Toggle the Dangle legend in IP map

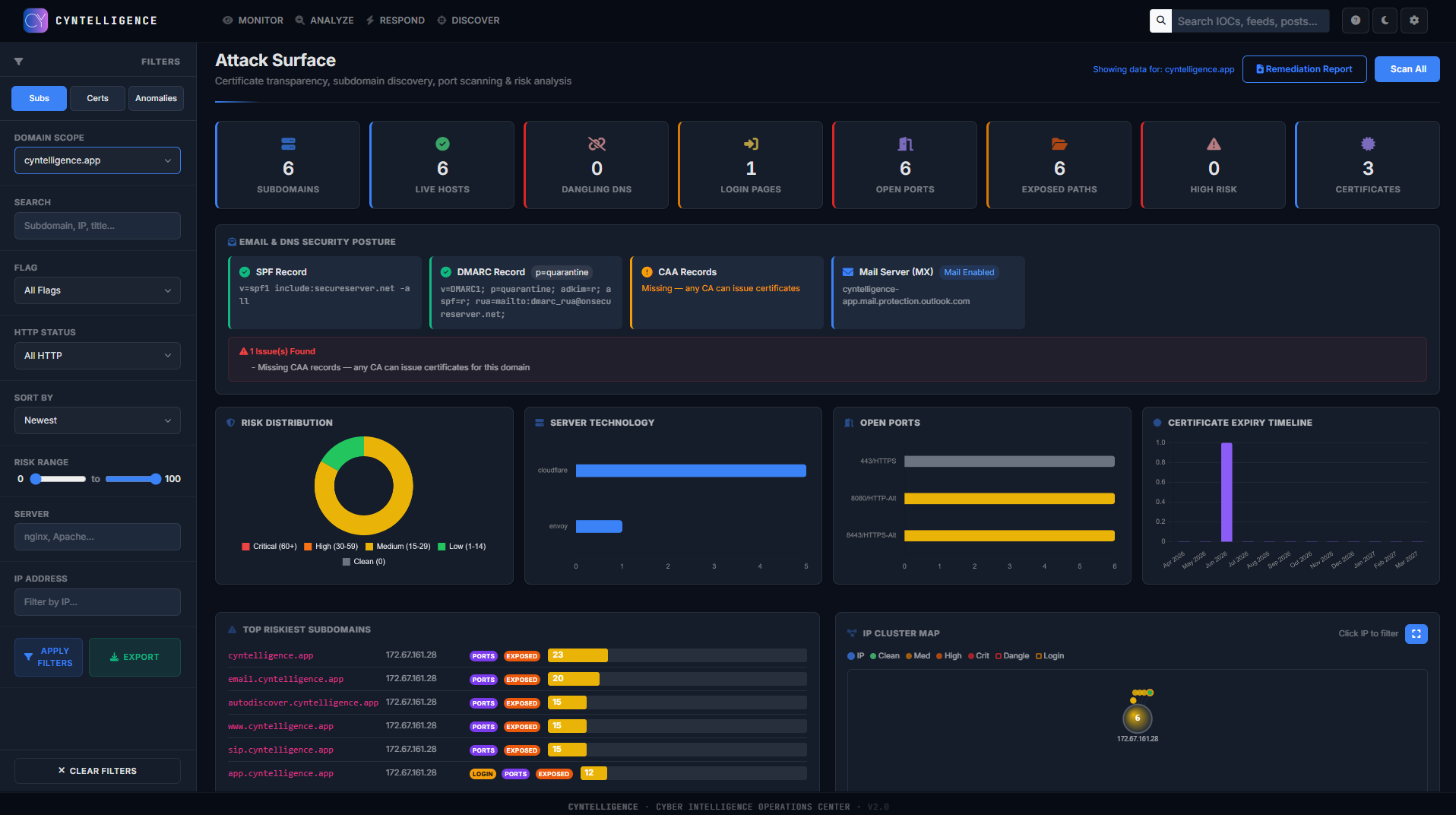(1012, 656)
